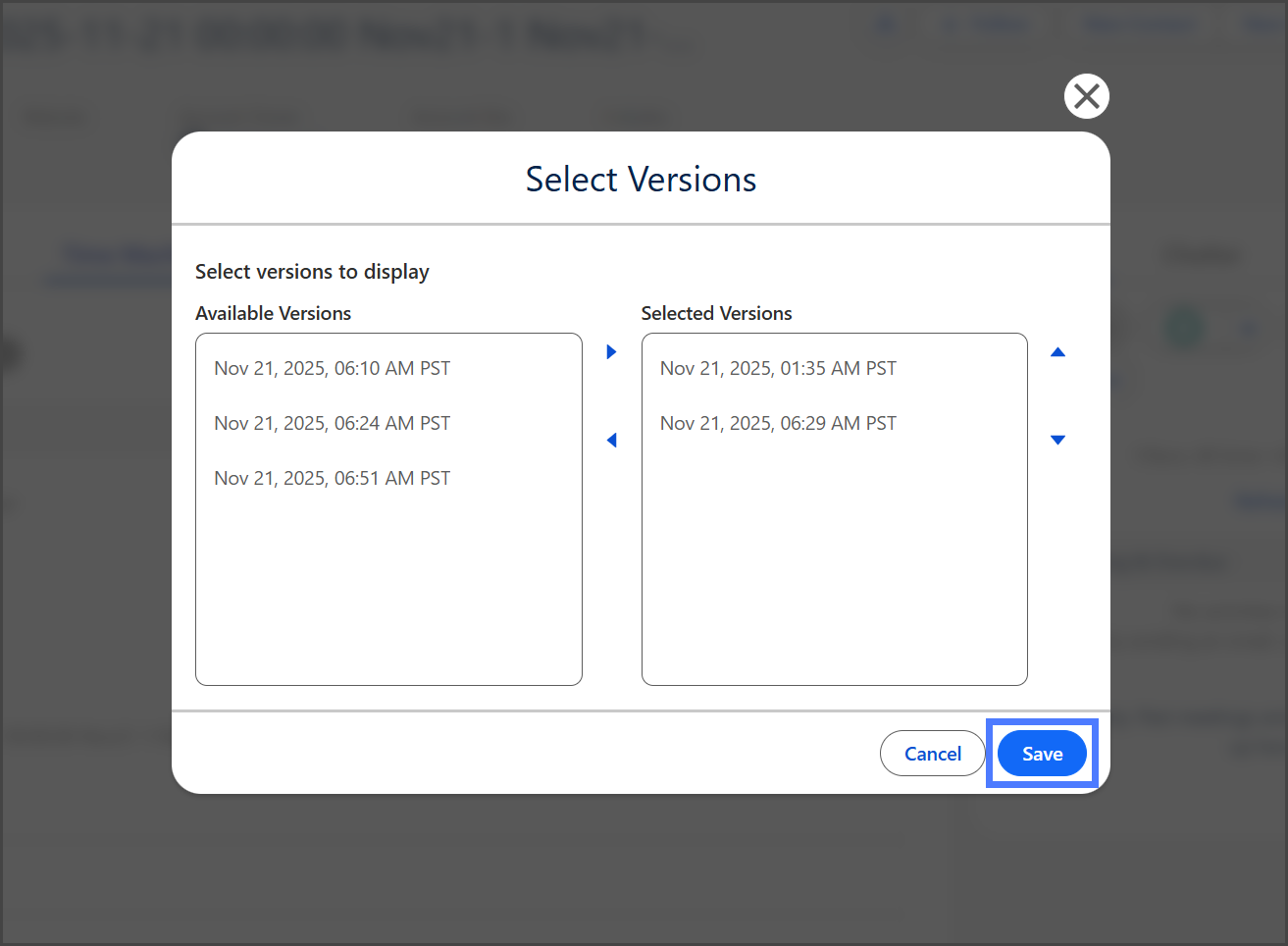Move selected version down with down arrow
The height and width of the screenshot is (946, 1288).
(x=1057, y=440)
